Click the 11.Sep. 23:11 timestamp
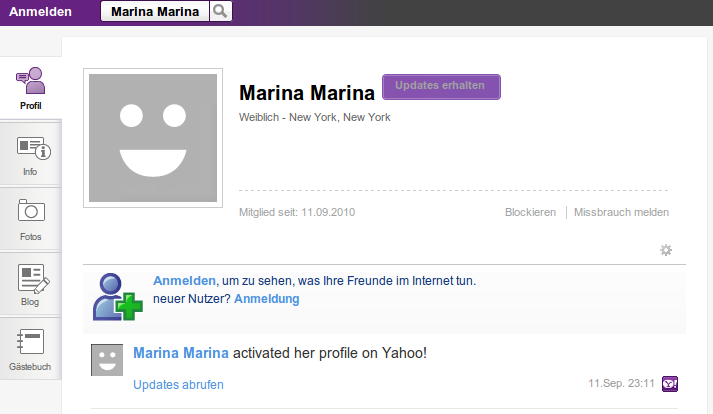This screenshot has width=713, height=414. 621,384
